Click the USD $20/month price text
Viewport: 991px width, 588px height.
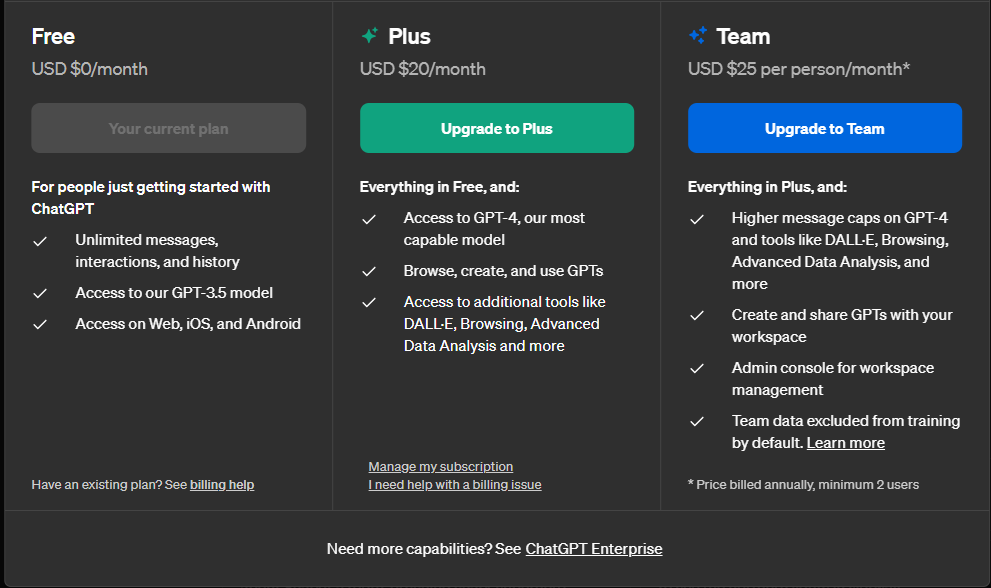point(423,69)
